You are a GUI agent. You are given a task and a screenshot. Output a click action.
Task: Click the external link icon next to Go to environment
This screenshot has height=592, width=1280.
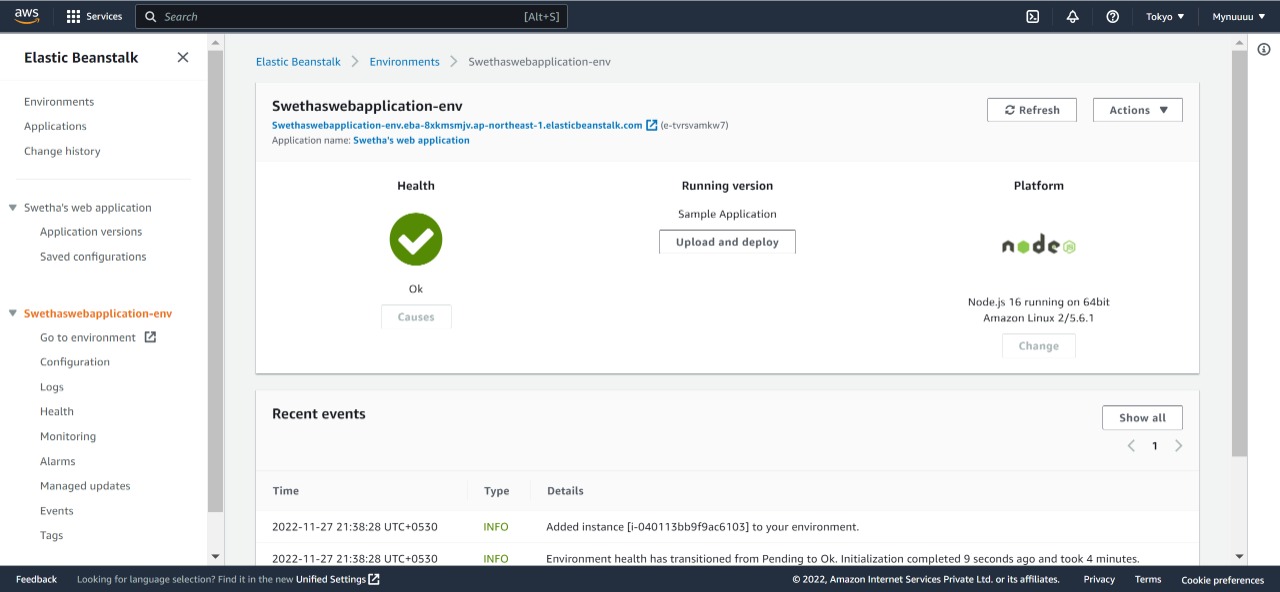click(x=150, y=337)
